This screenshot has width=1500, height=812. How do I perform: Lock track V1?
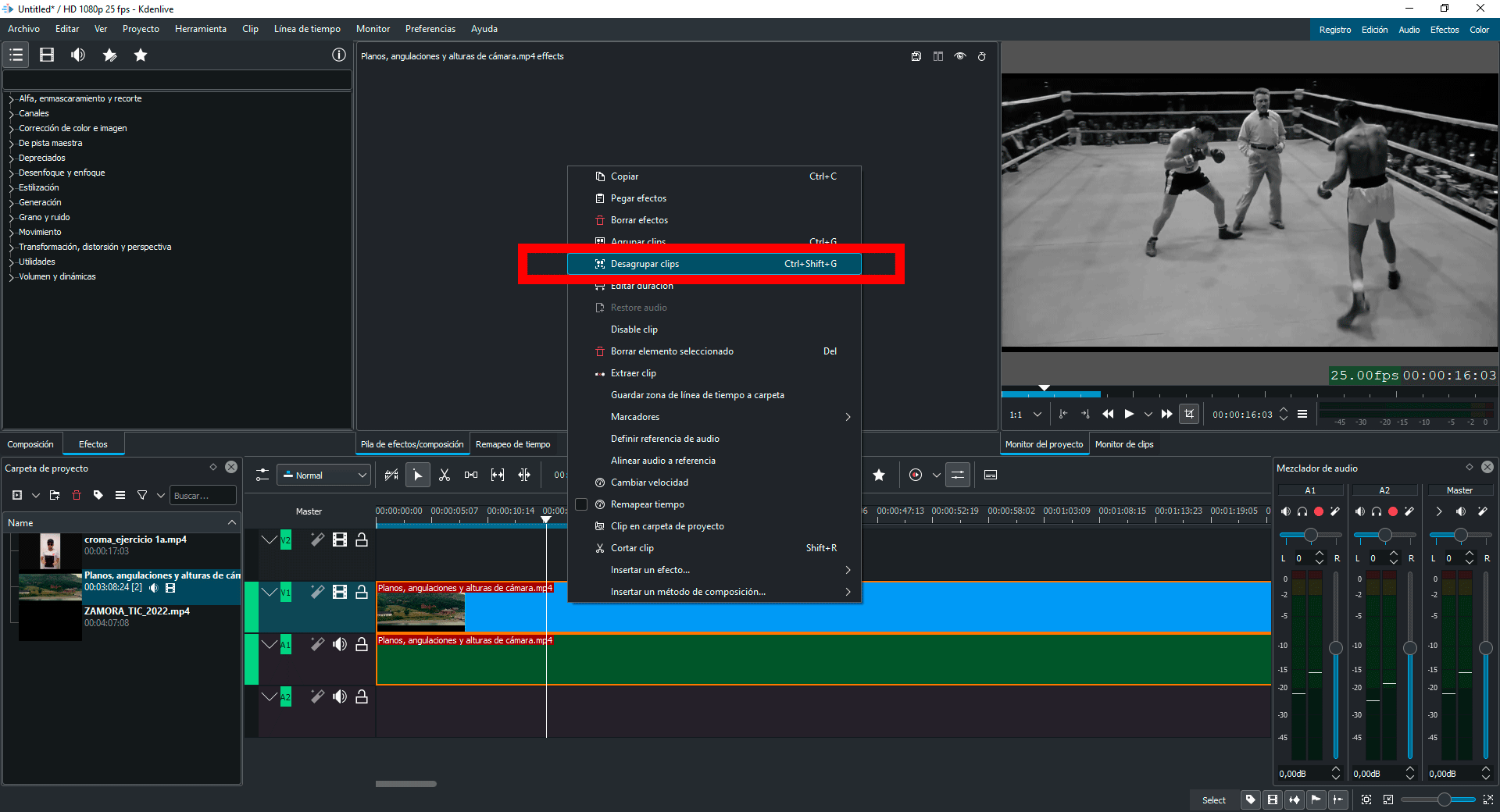point(362,592)
